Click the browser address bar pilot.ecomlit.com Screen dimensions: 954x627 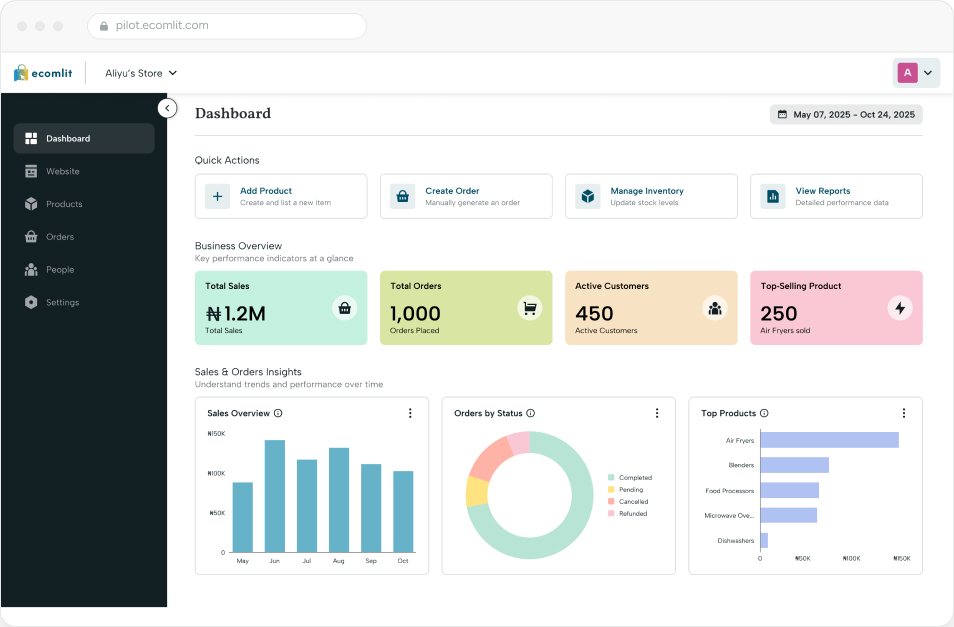[x=227, y=26]
